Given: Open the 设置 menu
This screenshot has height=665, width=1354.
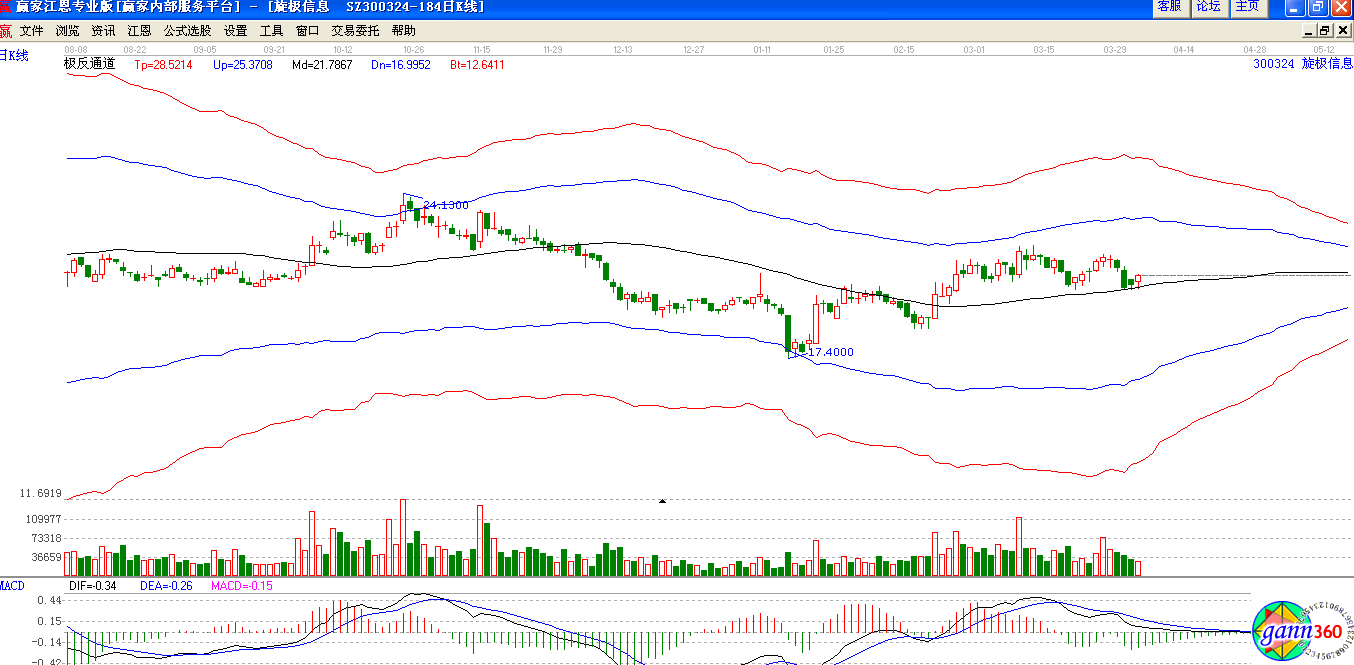Looking at the screenshot, I should click(235, 31).
